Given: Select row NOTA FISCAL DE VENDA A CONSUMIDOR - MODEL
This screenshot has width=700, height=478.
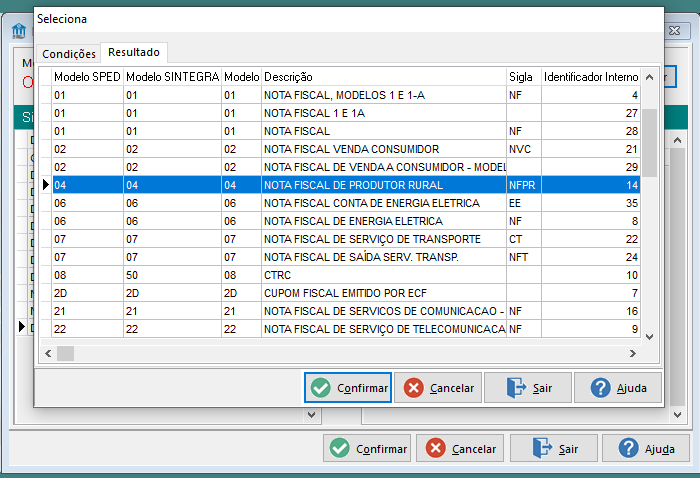Looking at the screenshot, I should (346, 167).
